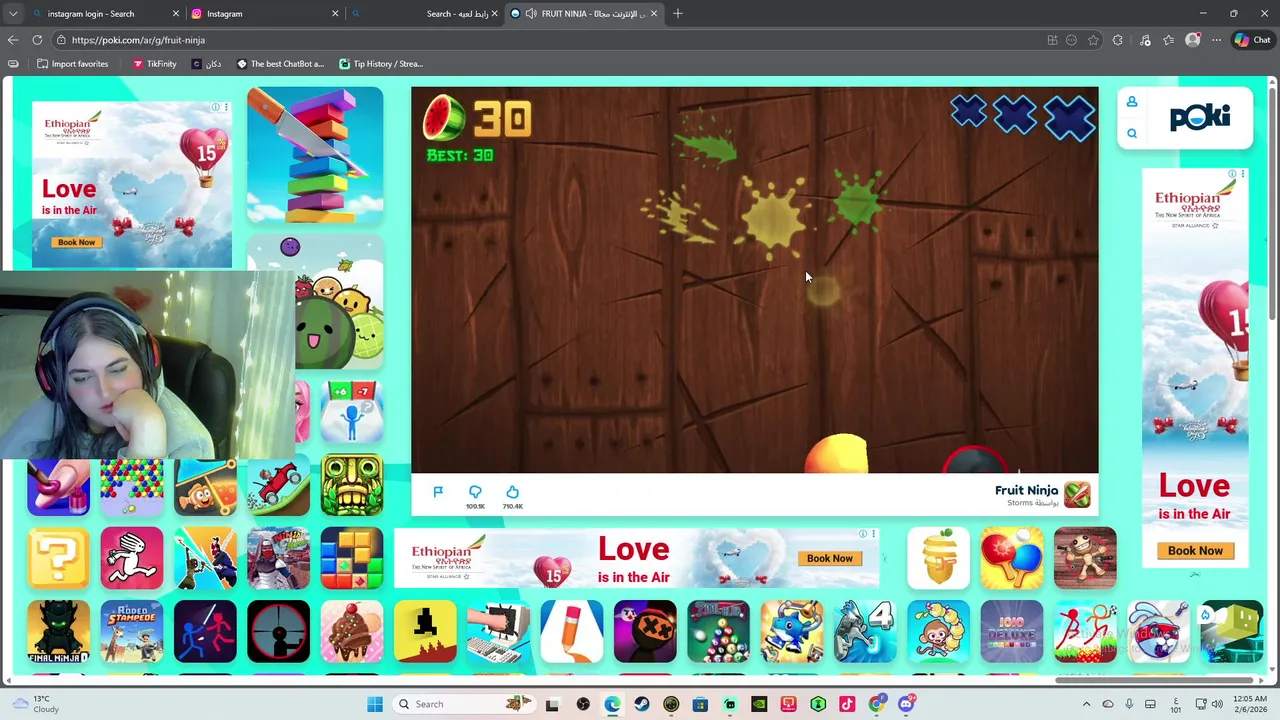The height and width of the screenshot is (720, 1280).
Task: Open 'The best ChatBot a...' bookmark
Action: point(280,64)
